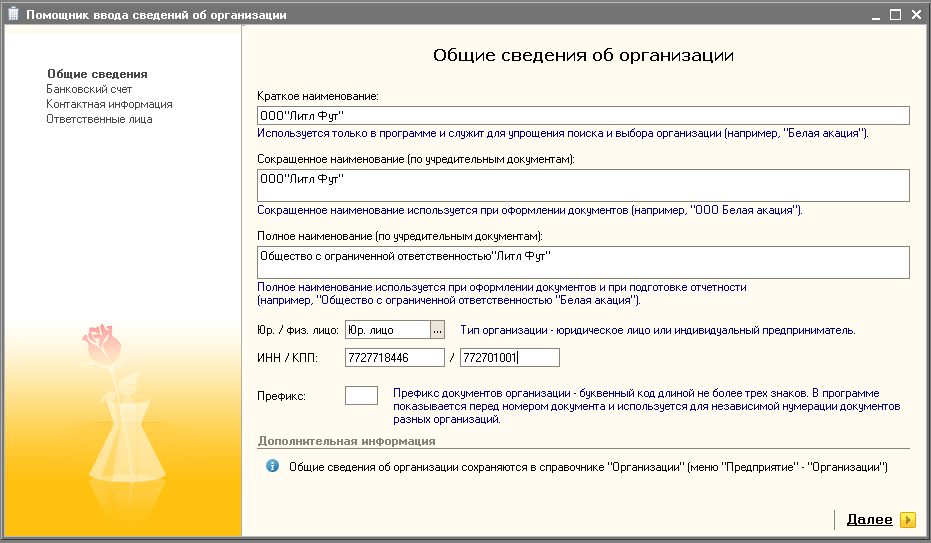Select Общие сведения in the sidebar
The height and width of the screenshot is (543, 931).
click(x=97, y=74)
